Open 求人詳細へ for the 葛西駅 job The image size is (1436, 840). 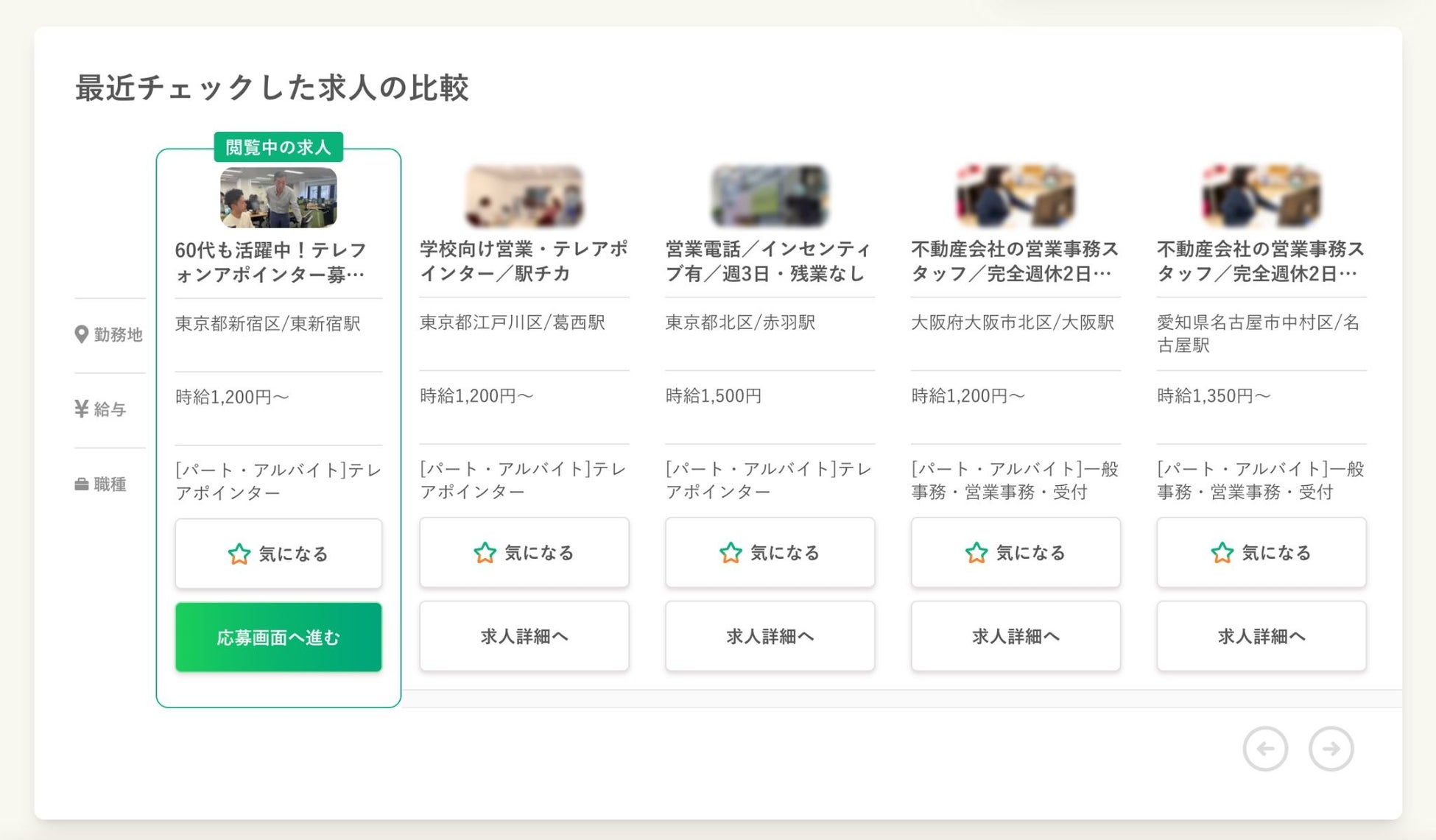(524, 636)
